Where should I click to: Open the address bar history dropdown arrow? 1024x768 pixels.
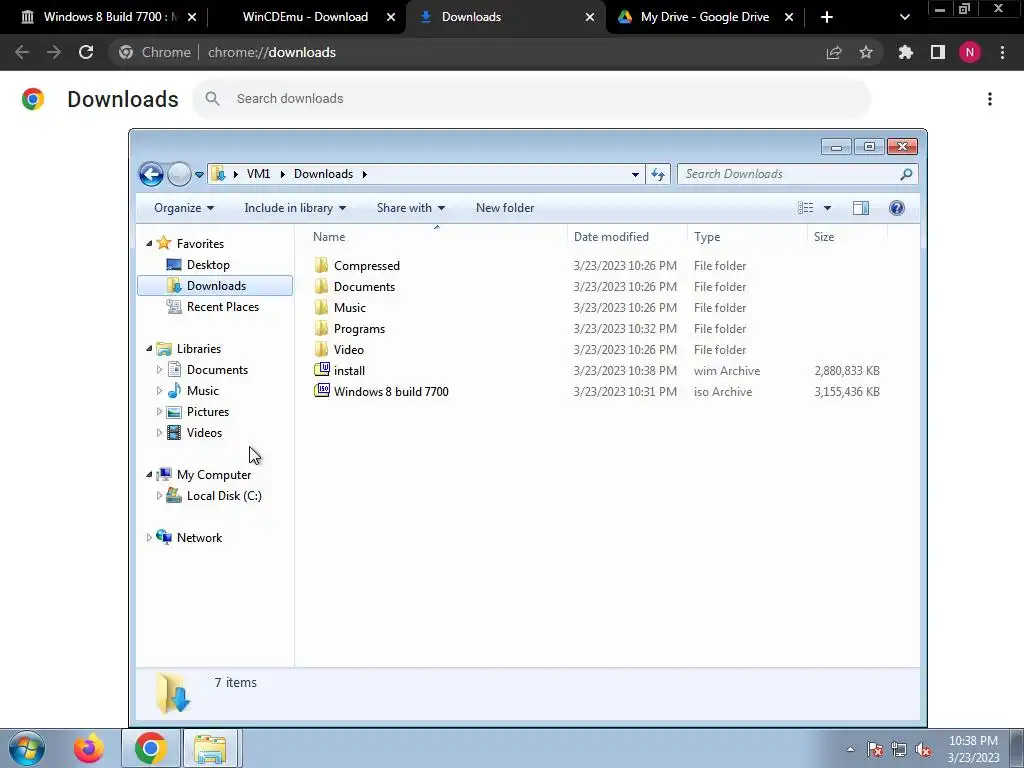point(635,174)
